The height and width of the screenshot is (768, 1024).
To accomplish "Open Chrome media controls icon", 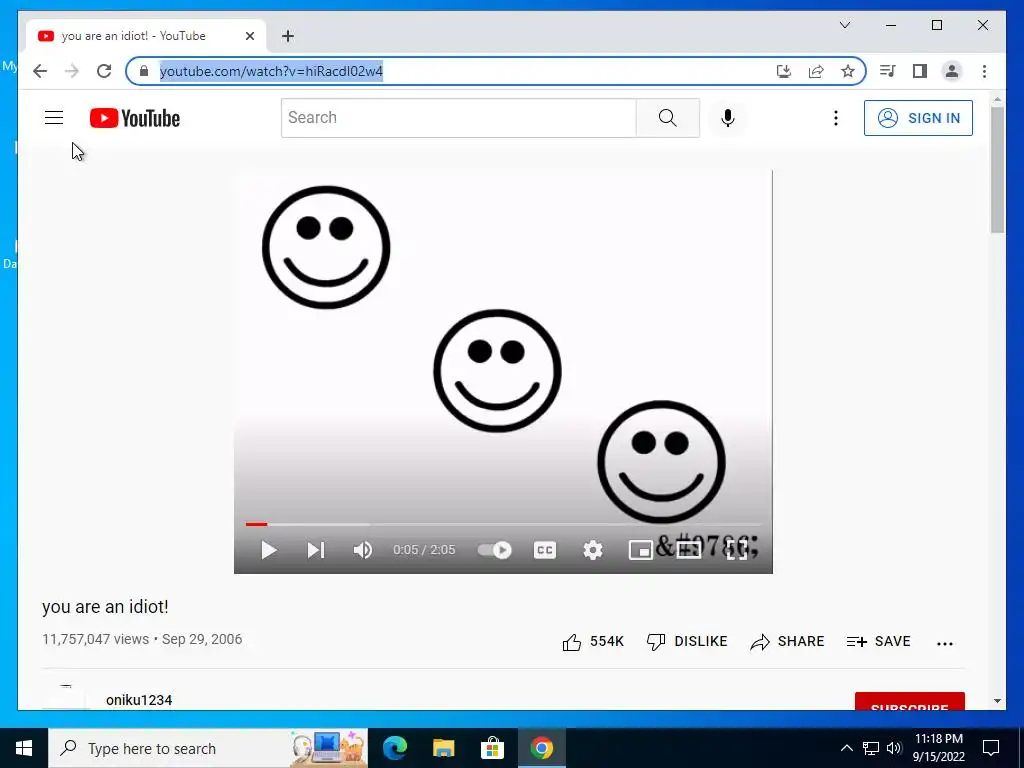I will pyautogui.click(x=887, y=71).
